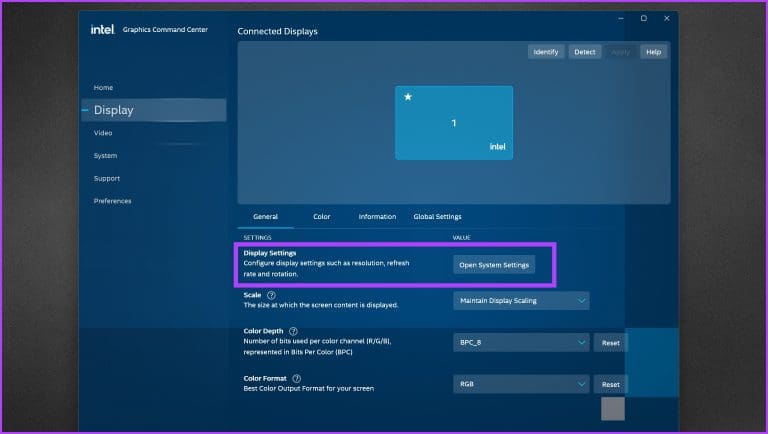Select the display 1 monitor thumbnail
Screen dimensions: 768x434
[453, 123]
